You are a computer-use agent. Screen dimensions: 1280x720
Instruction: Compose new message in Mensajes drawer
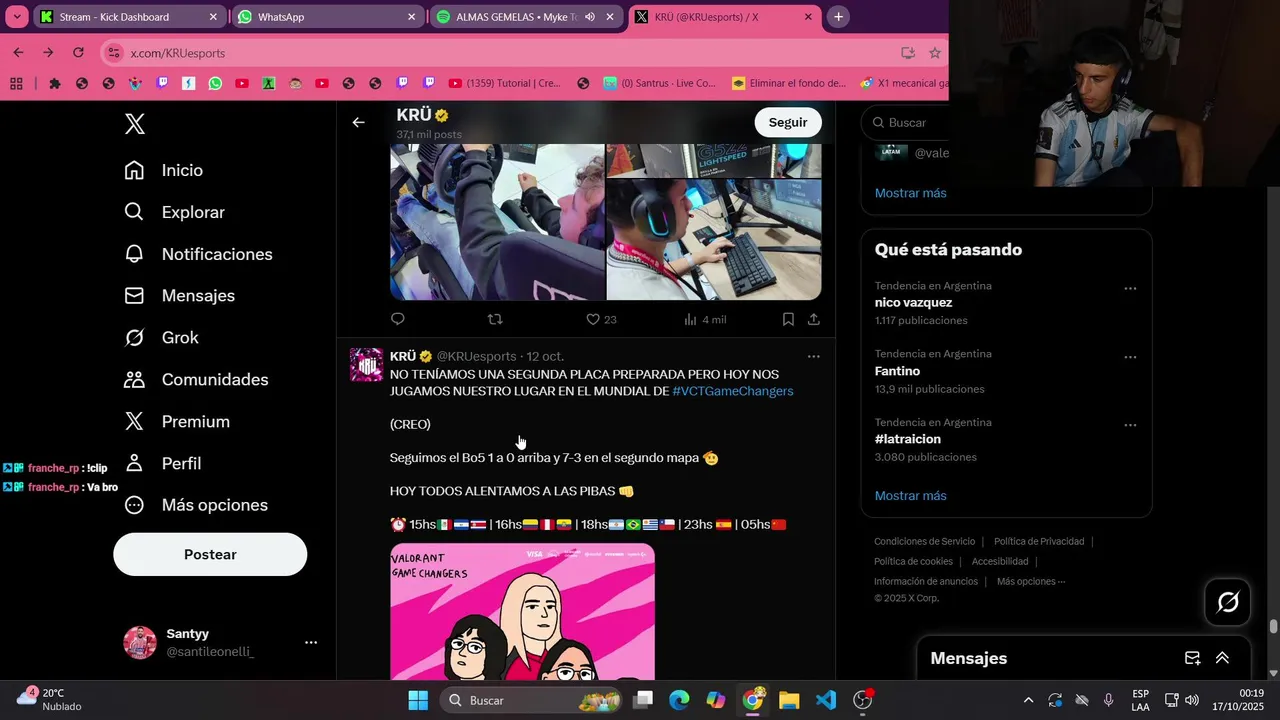[x=1192, y=658]
